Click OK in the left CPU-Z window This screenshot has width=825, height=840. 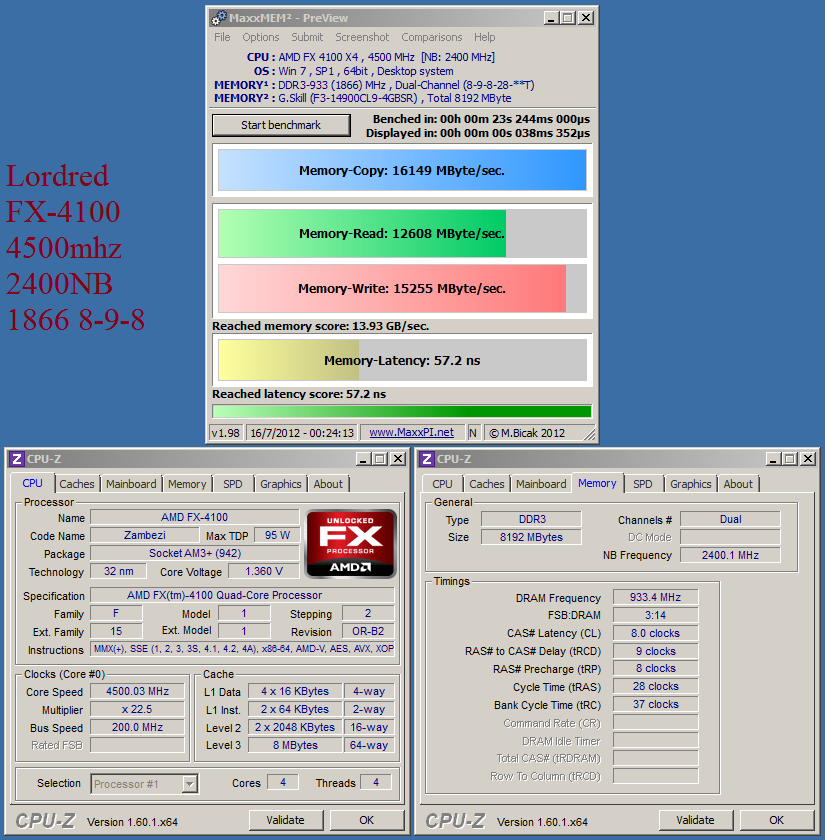point(367,820)
